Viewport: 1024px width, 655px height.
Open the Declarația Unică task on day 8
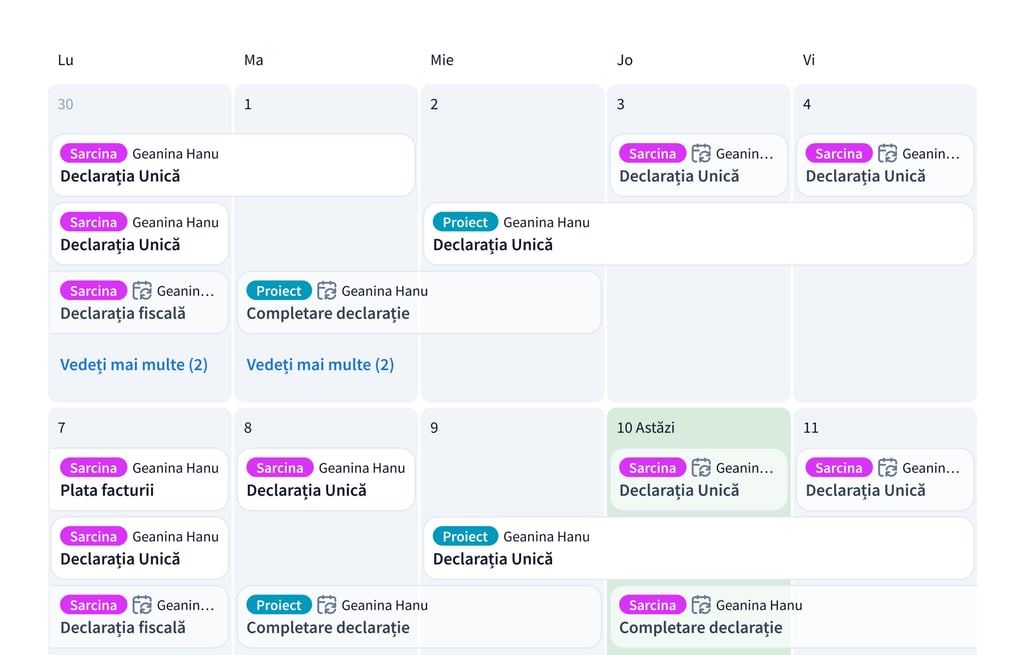click(307, 491)
